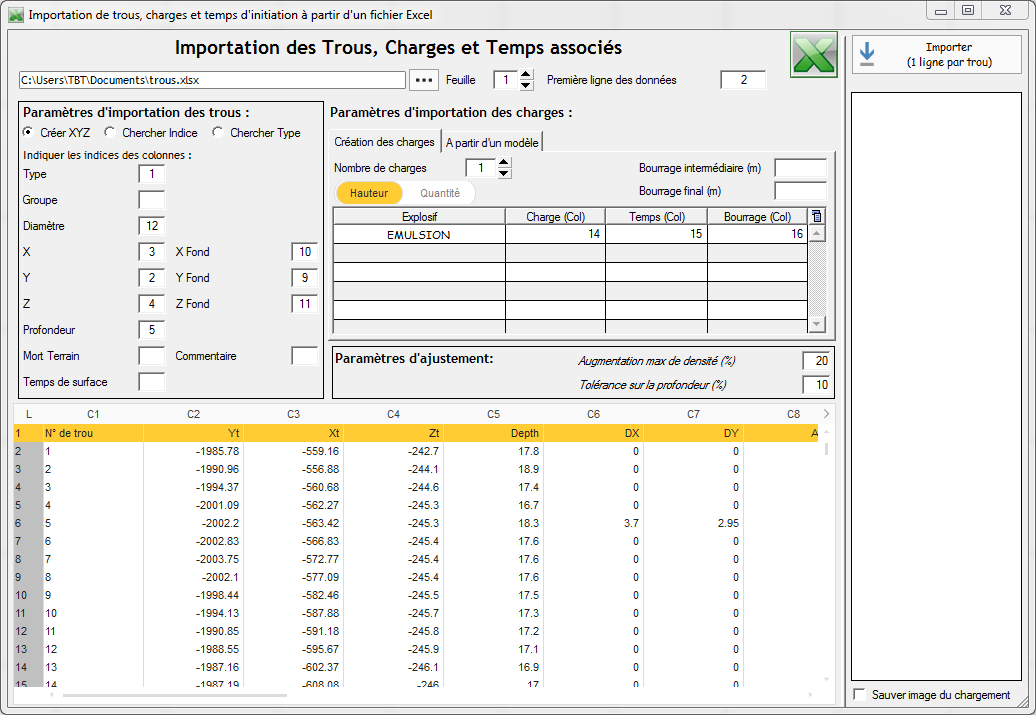Click the Z Fond column index field
Image resolution: width=1036 pixels, height=715 pixels.
pyautogui.click(x=305, y=304)
